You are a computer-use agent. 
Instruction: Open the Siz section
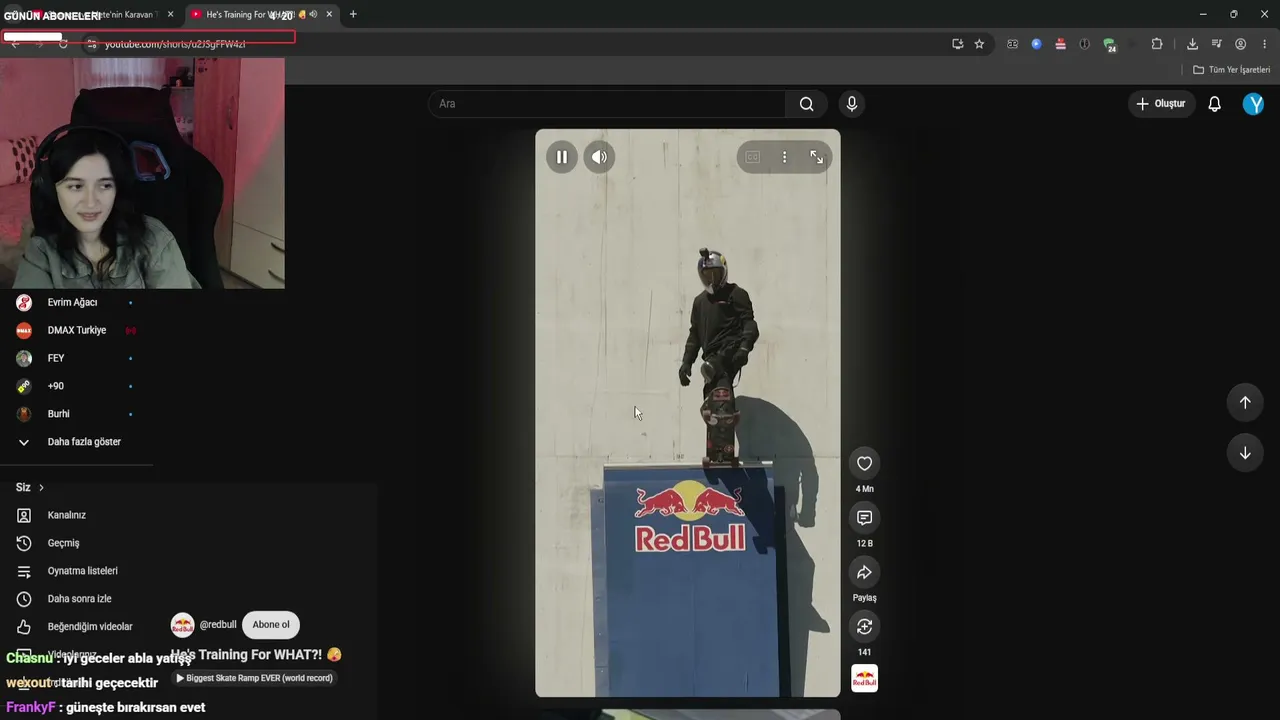[30, 487]
